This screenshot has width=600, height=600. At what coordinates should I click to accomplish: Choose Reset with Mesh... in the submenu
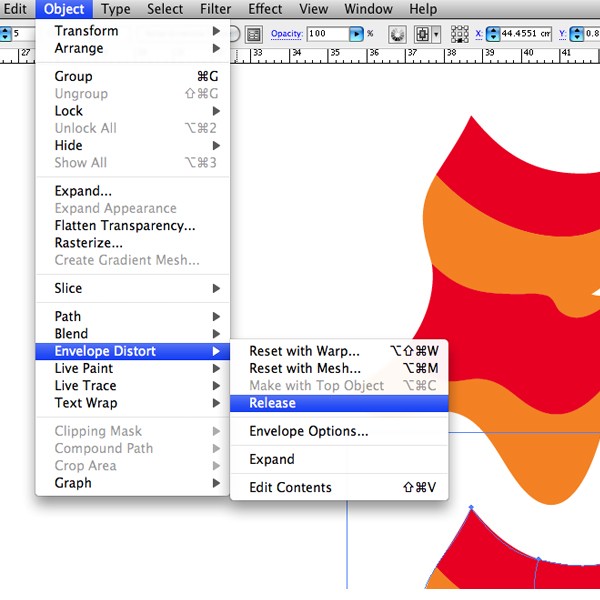click(x=339, y=368)
